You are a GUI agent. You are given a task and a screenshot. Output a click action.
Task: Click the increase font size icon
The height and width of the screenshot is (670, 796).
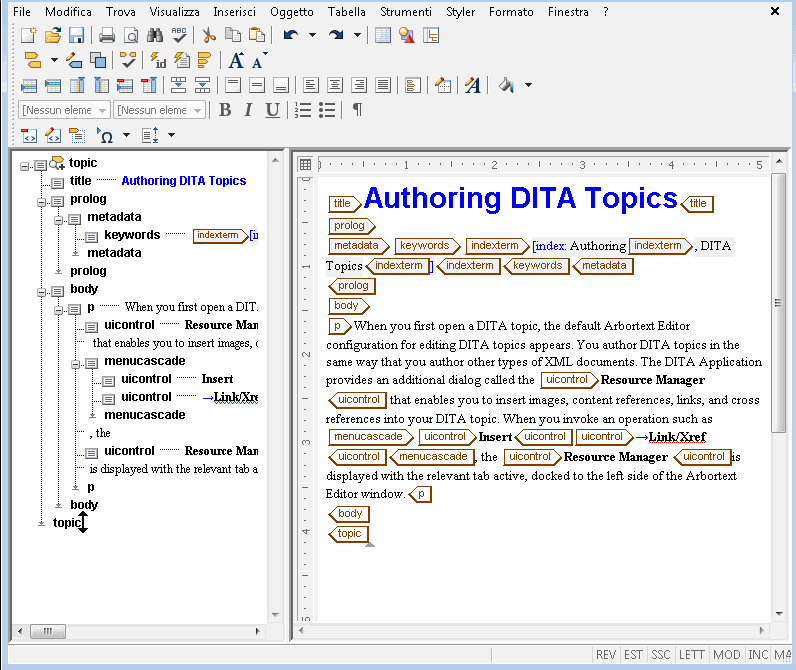236,60
